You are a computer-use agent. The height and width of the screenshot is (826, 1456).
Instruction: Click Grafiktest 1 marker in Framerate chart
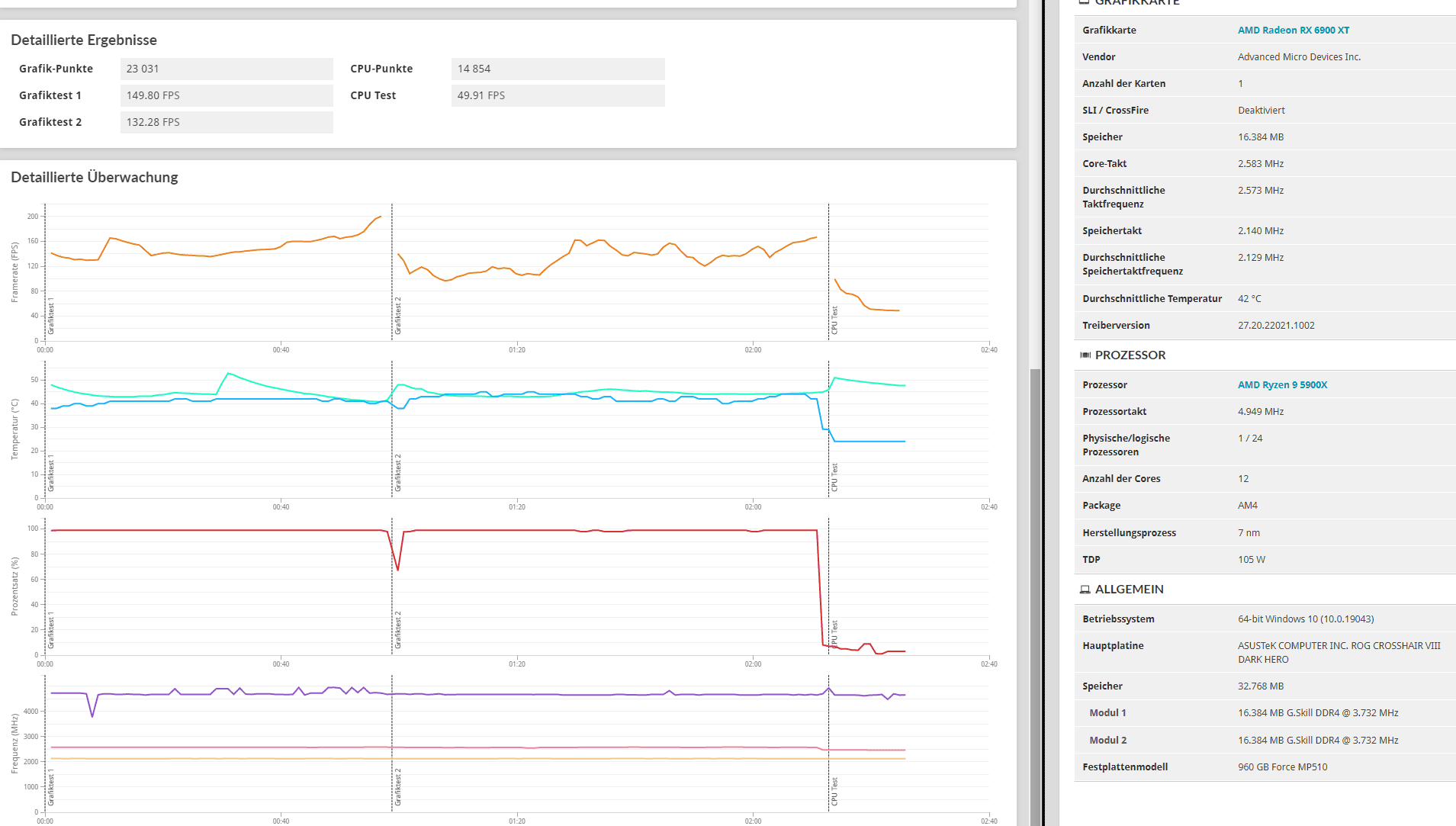[x=51, y=316]
